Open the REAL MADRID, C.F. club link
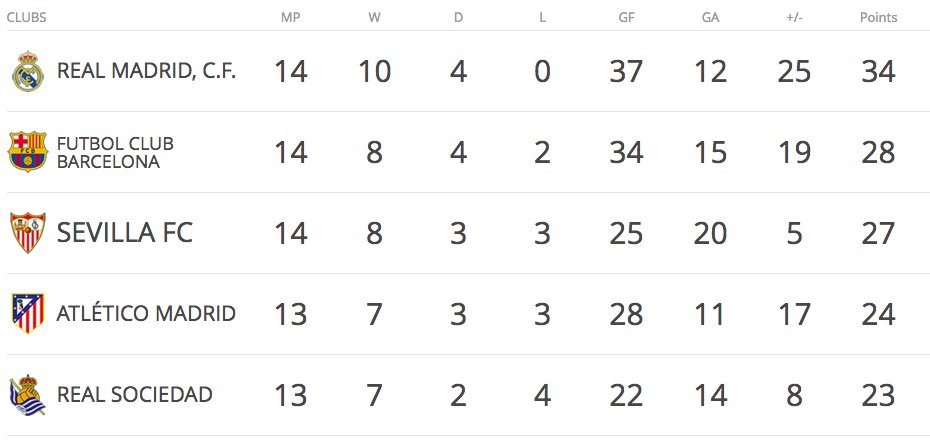Image resolution: width=930 pixels, height=443 pixels. click(146, 72)
